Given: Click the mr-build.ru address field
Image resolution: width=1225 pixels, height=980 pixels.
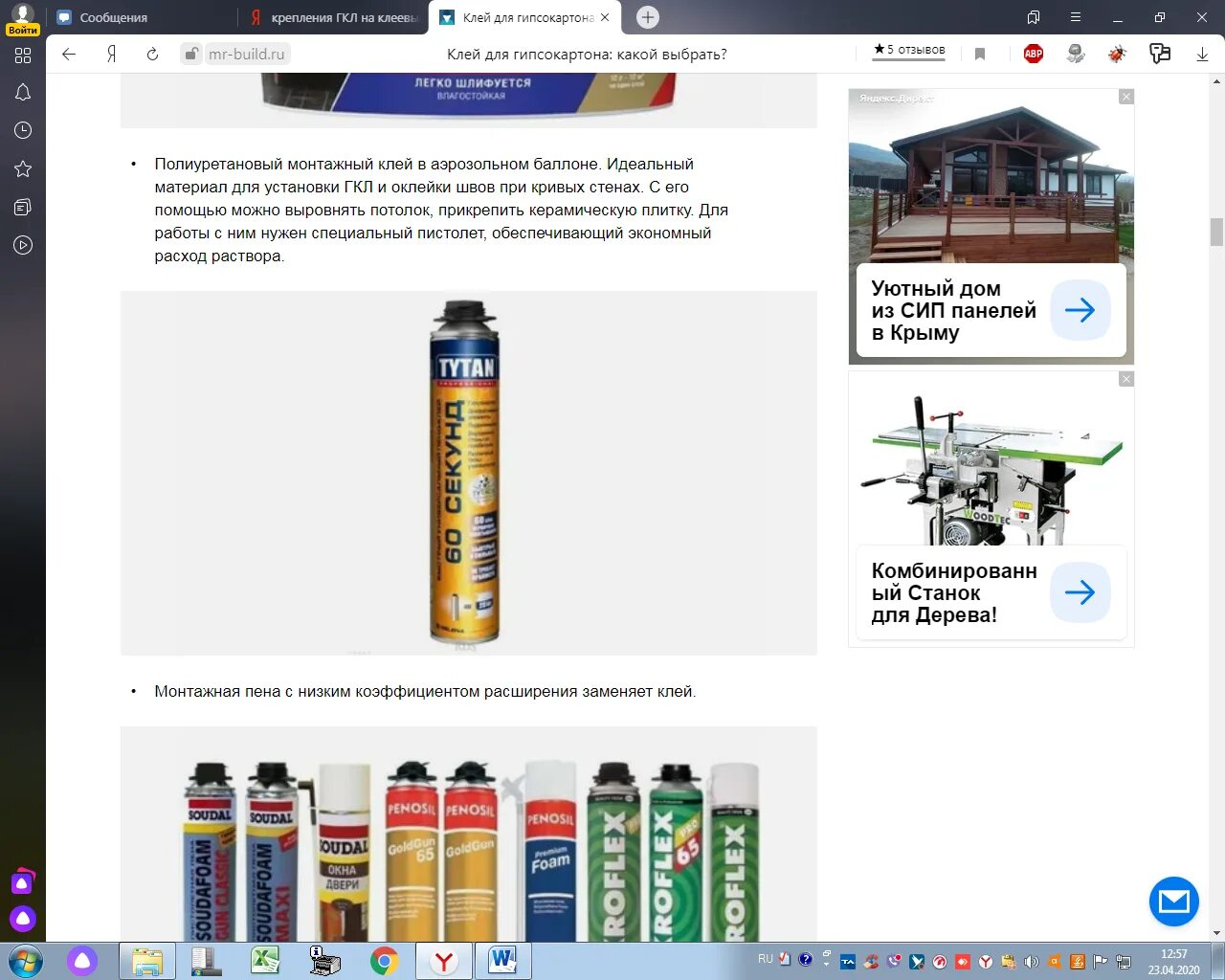Looking at the screenshot, I should 247,55.
